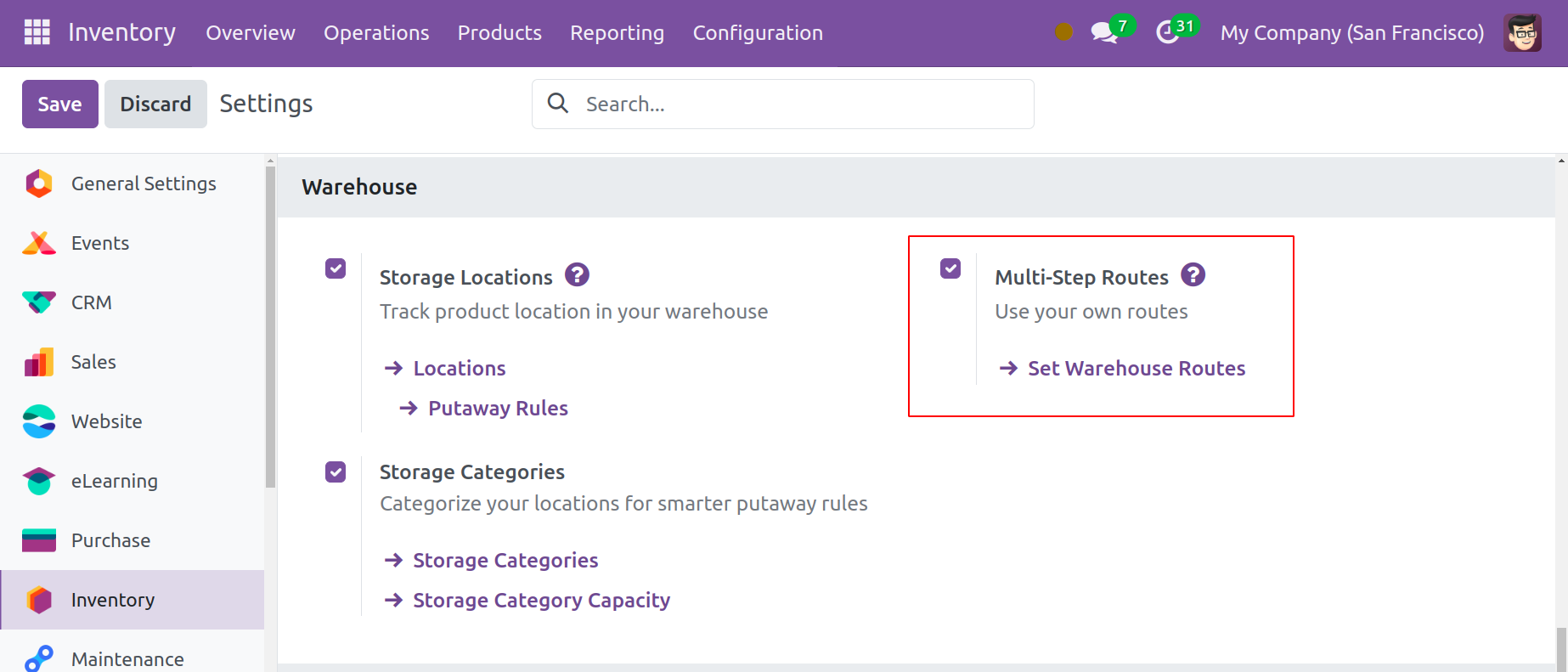Click the orange status indicator dot

point(1063,32)
